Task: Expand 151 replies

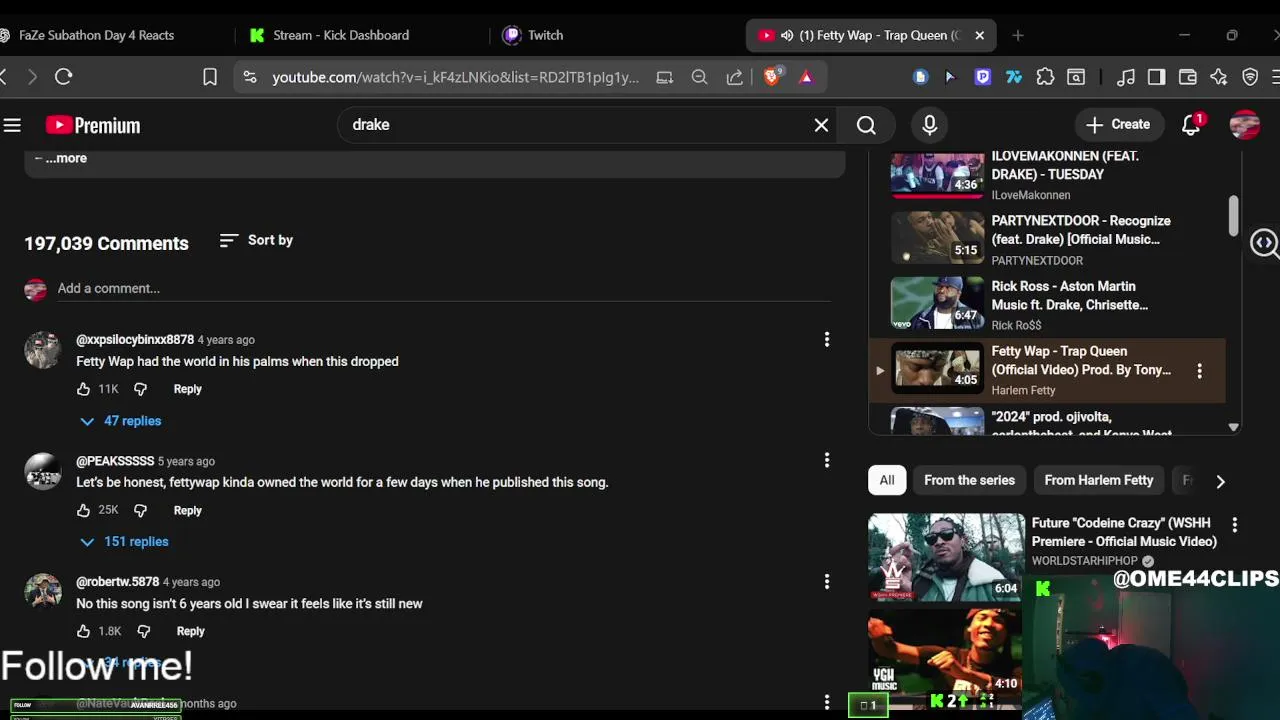Action: coord(124,542)
